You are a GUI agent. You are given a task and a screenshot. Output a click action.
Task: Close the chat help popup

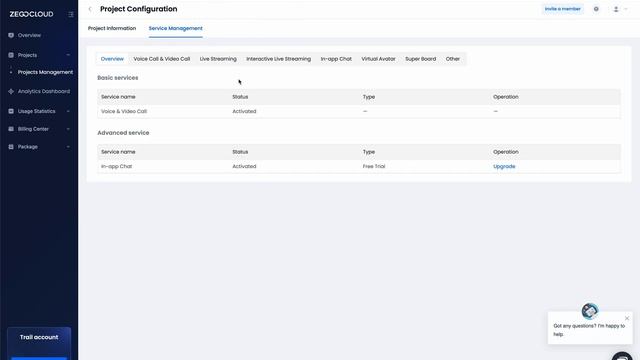coord(627,318)
